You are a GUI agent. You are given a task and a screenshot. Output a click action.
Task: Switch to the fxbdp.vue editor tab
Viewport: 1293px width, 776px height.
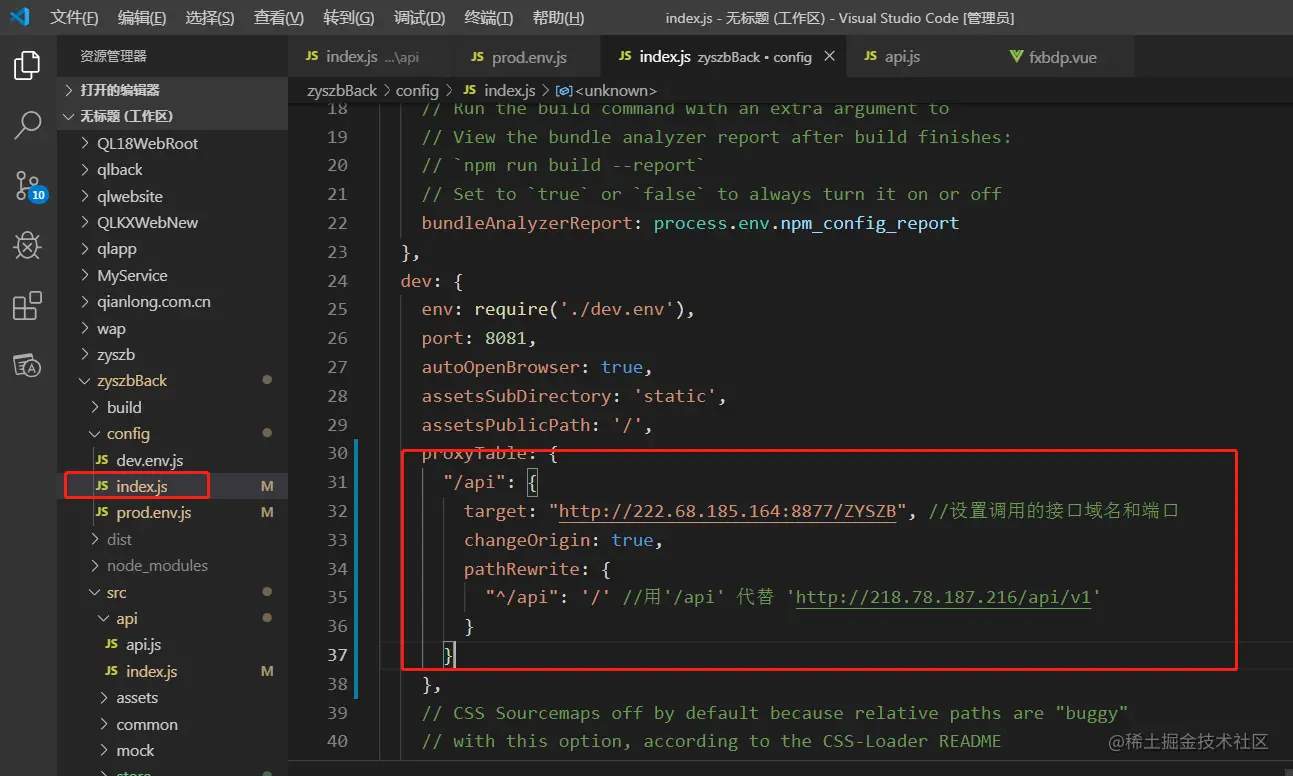(1061, 57)
